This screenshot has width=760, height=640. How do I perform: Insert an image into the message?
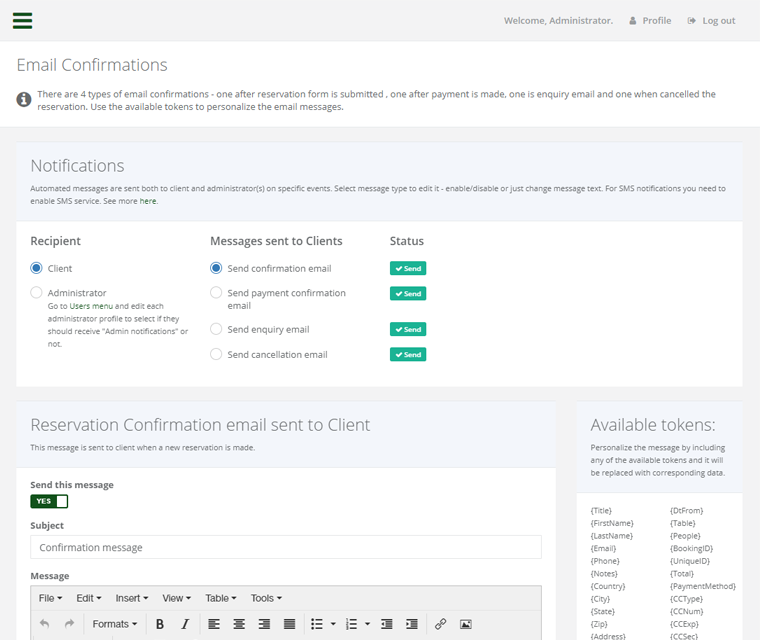(466, 624)
